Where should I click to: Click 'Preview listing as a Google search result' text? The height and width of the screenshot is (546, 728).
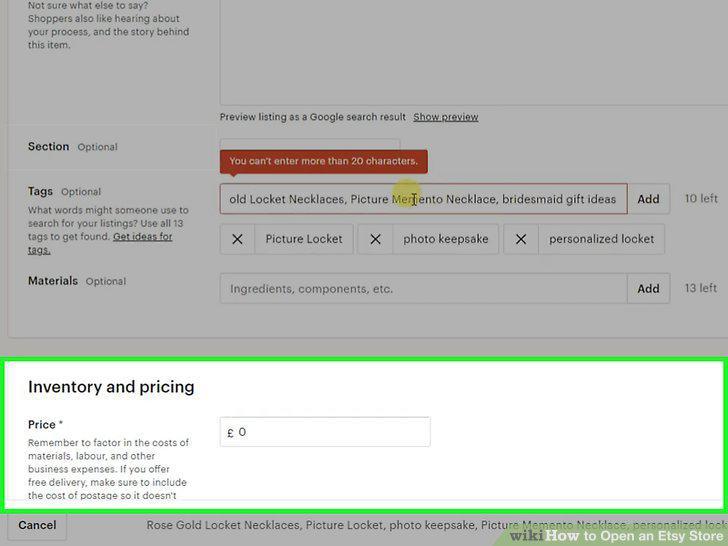tap(312, 117)
